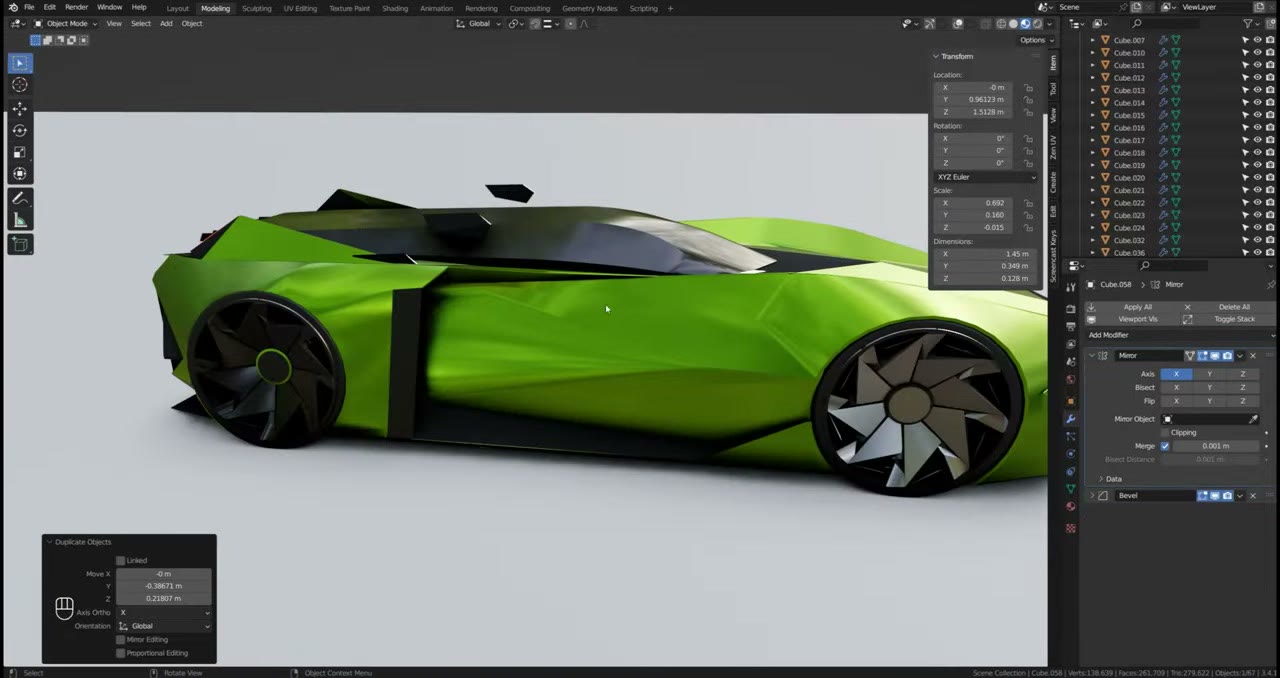Open the Object Data properties tab (green triangle)

tap(1071, 489)
